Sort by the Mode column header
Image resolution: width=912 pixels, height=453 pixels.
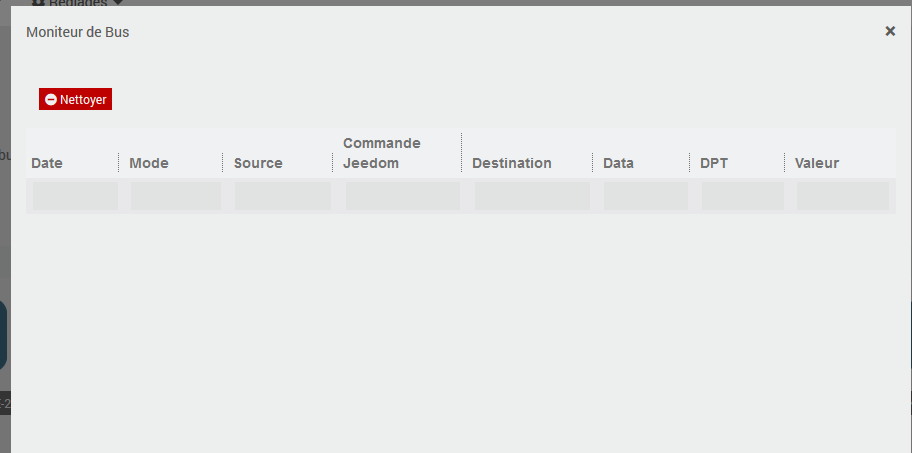coord(149,163)
